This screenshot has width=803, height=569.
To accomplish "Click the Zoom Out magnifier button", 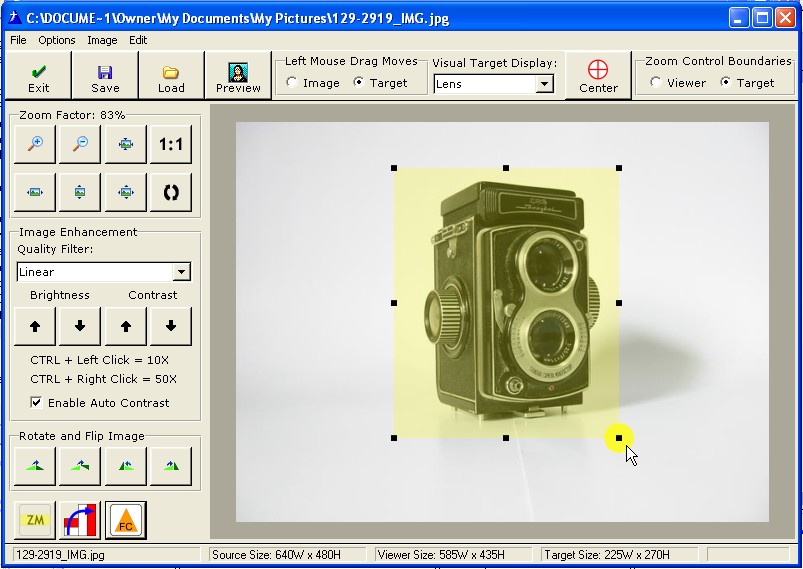I will pos(80,144).
